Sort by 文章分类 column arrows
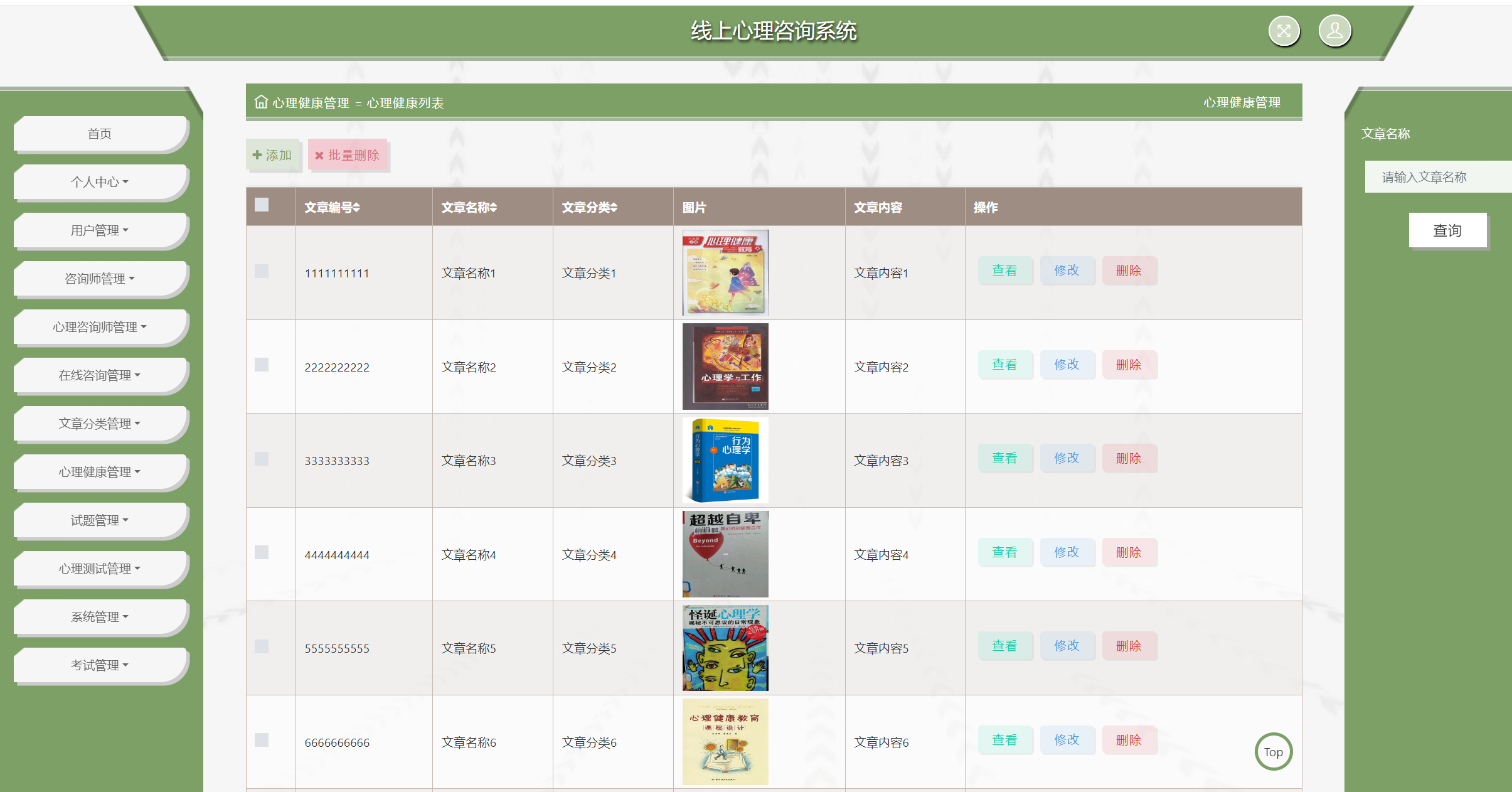Screen dimensions: 1512x792 tap(614, 208)
